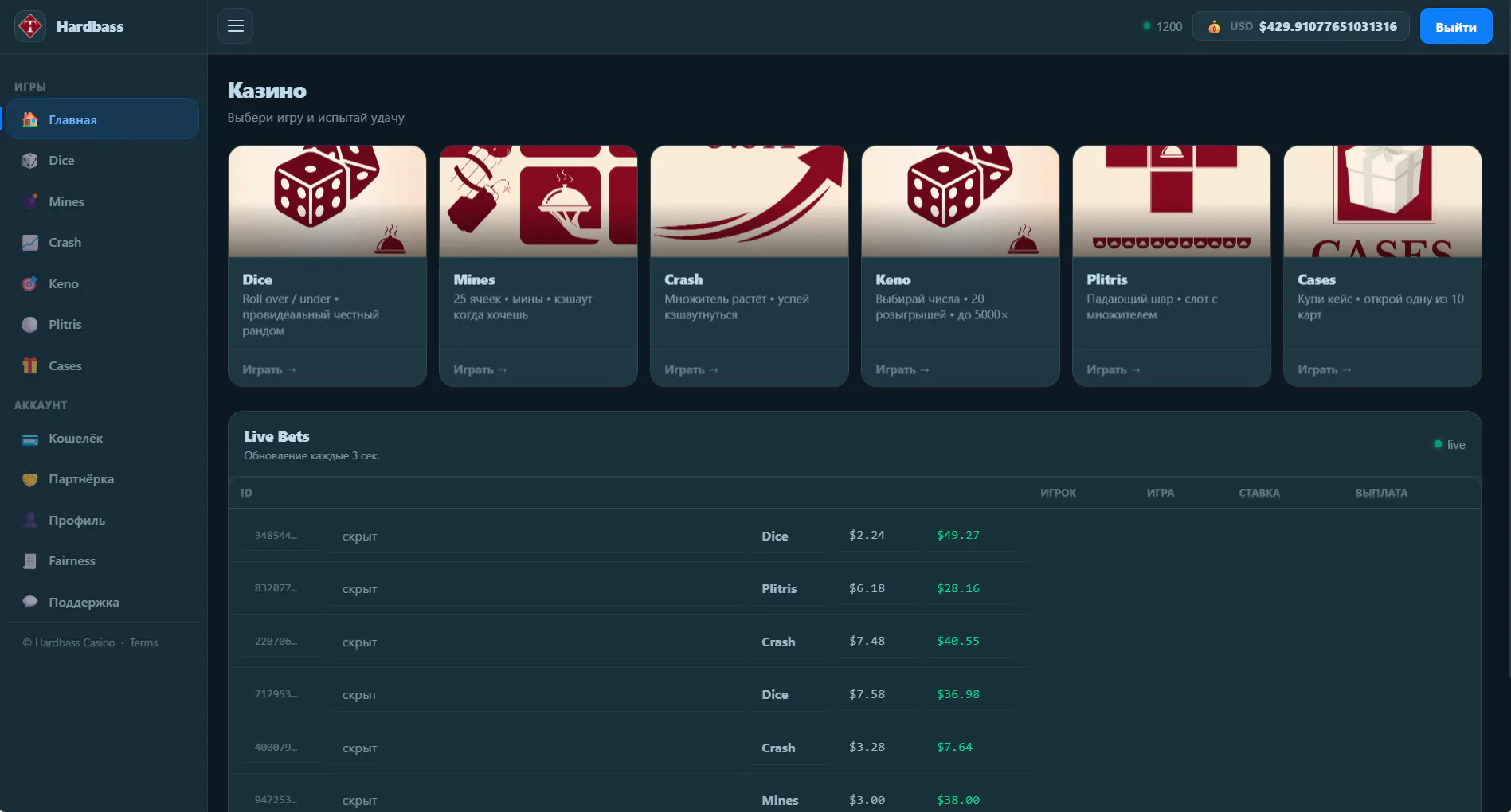
Task: Click the Hardbass Casino footer text
Action: click(69, 642)
